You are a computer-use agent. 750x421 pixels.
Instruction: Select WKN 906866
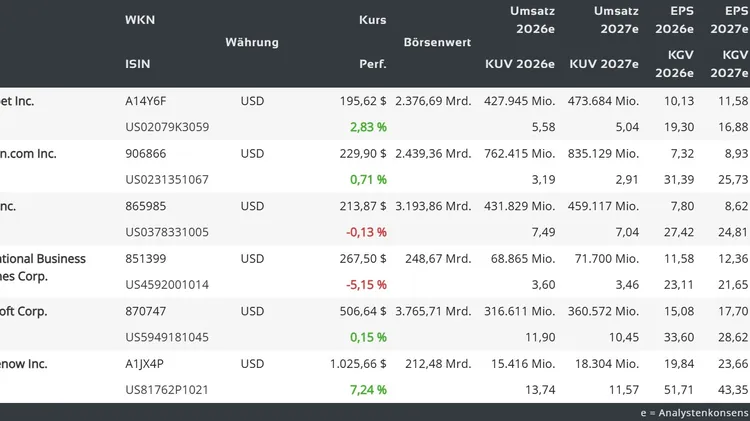[x=145, y=154]
